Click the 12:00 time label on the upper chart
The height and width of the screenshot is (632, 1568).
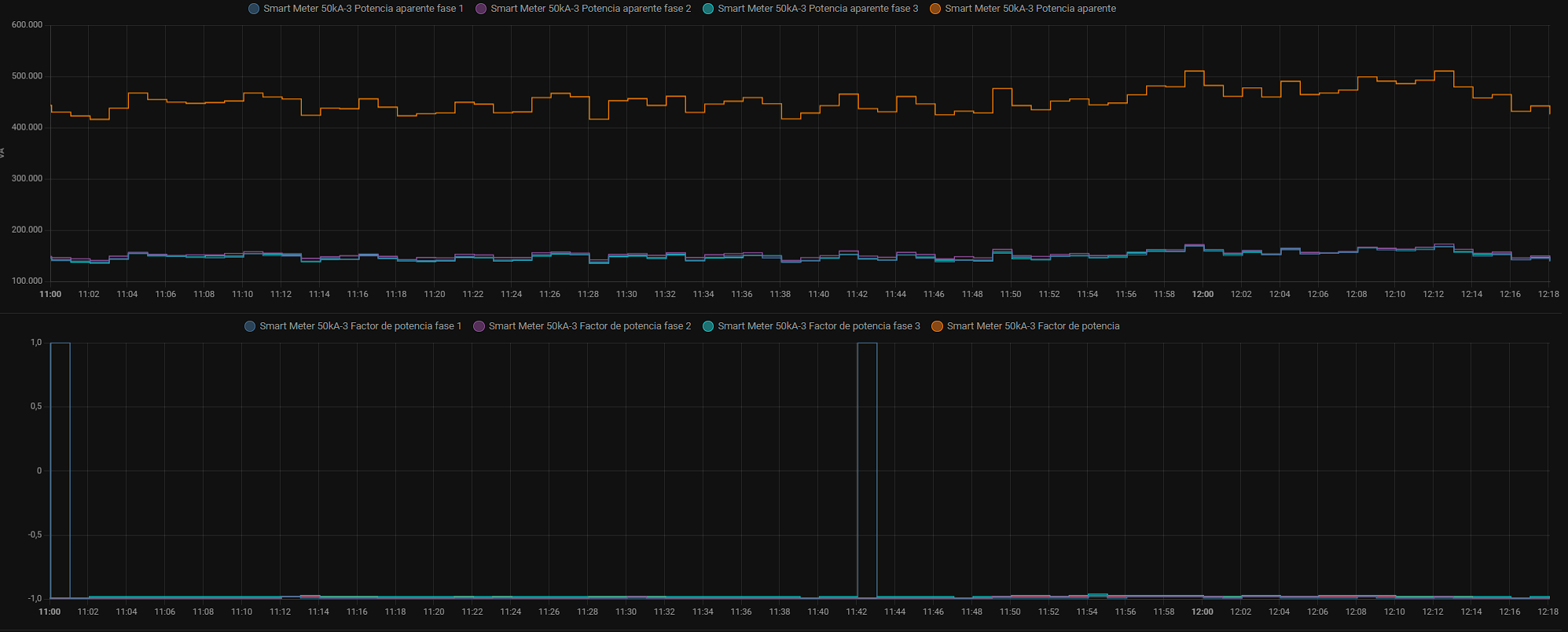point(1203,294)
